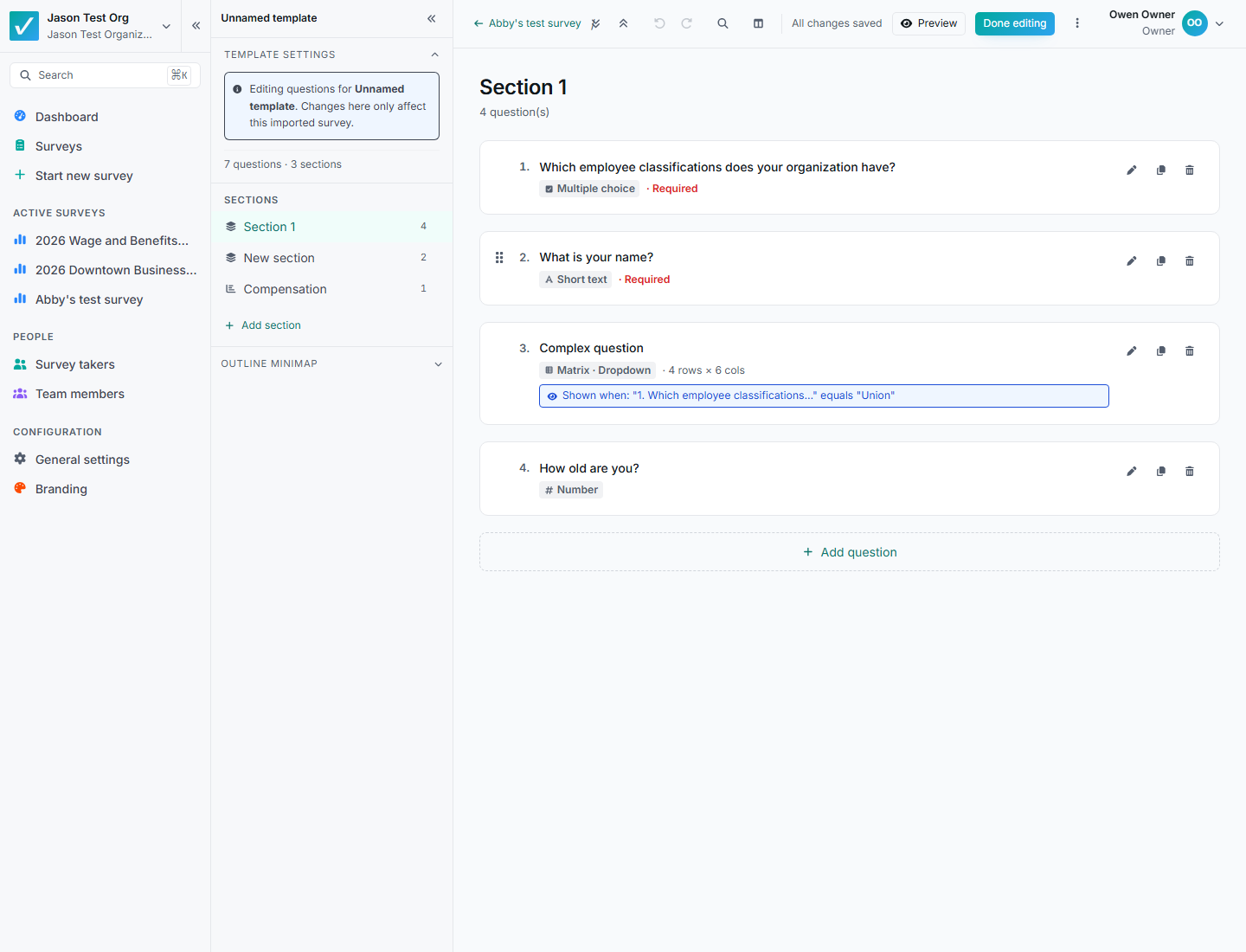Delete the Complex question
1246x952 pixels.
coord(1190,351)
